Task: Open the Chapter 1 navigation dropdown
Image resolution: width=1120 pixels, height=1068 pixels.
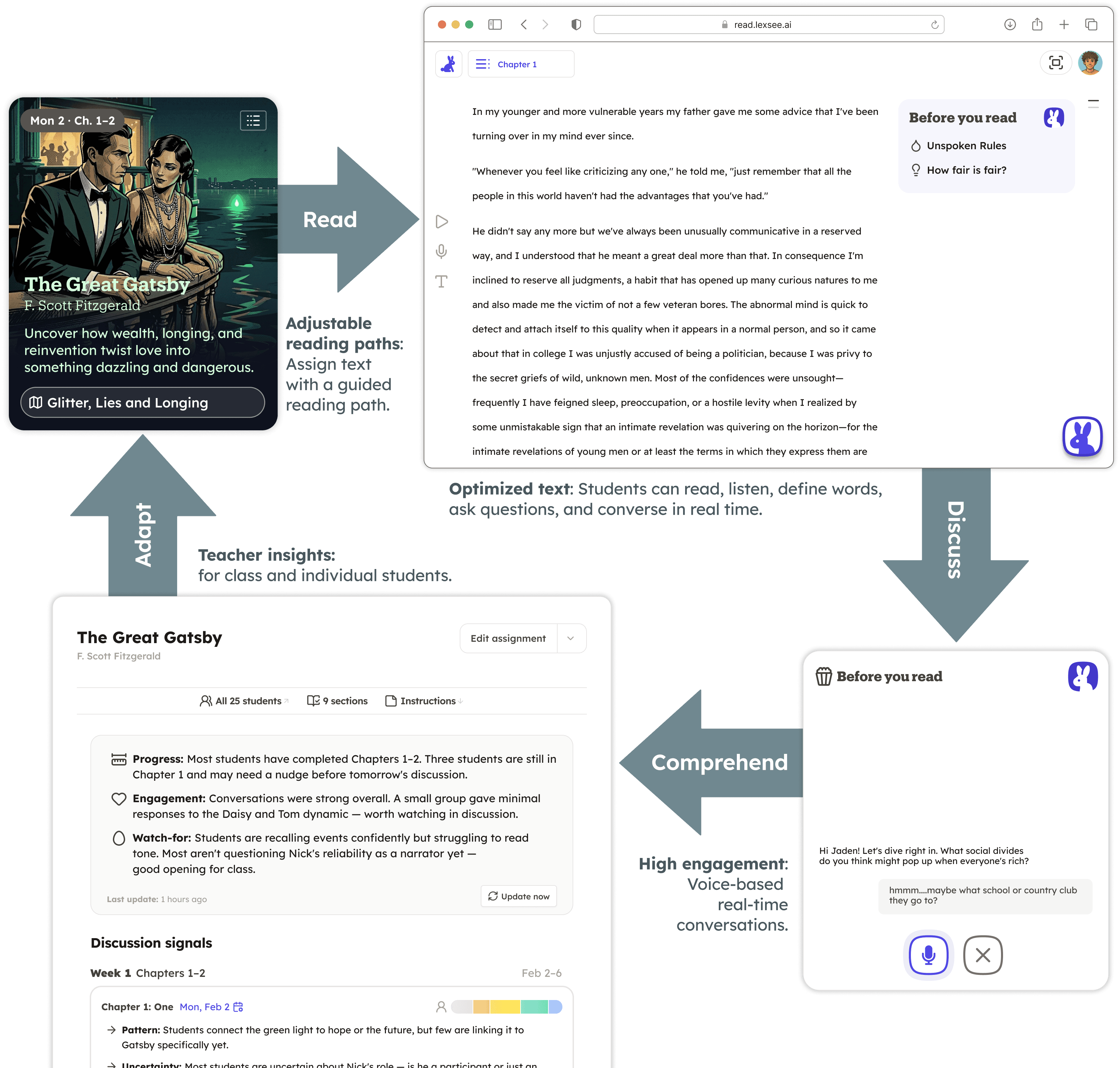Action: tap(521, 64)
